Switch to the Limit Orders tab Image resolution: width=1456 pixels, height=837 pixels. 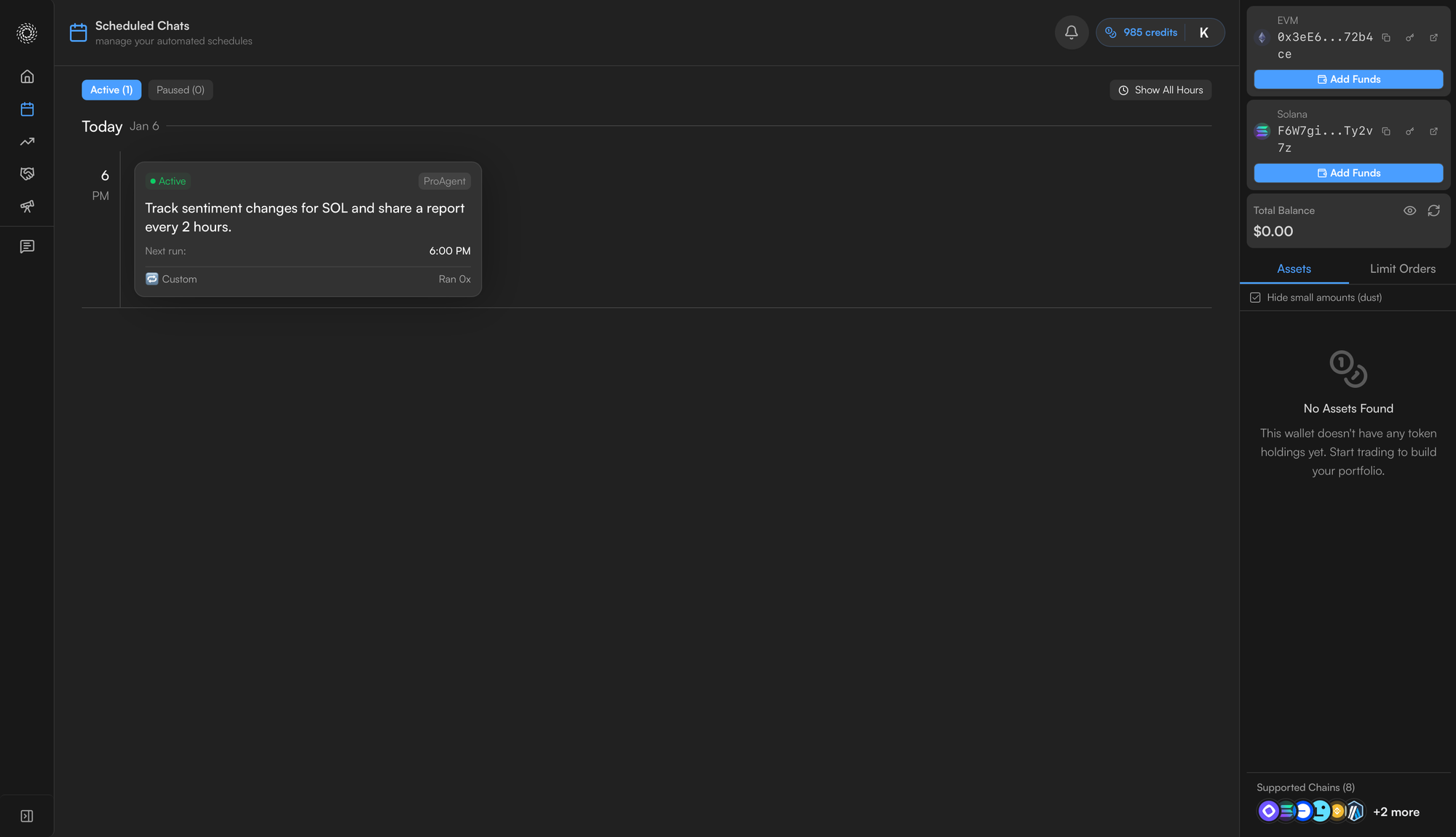click(x=1402, y=269)
